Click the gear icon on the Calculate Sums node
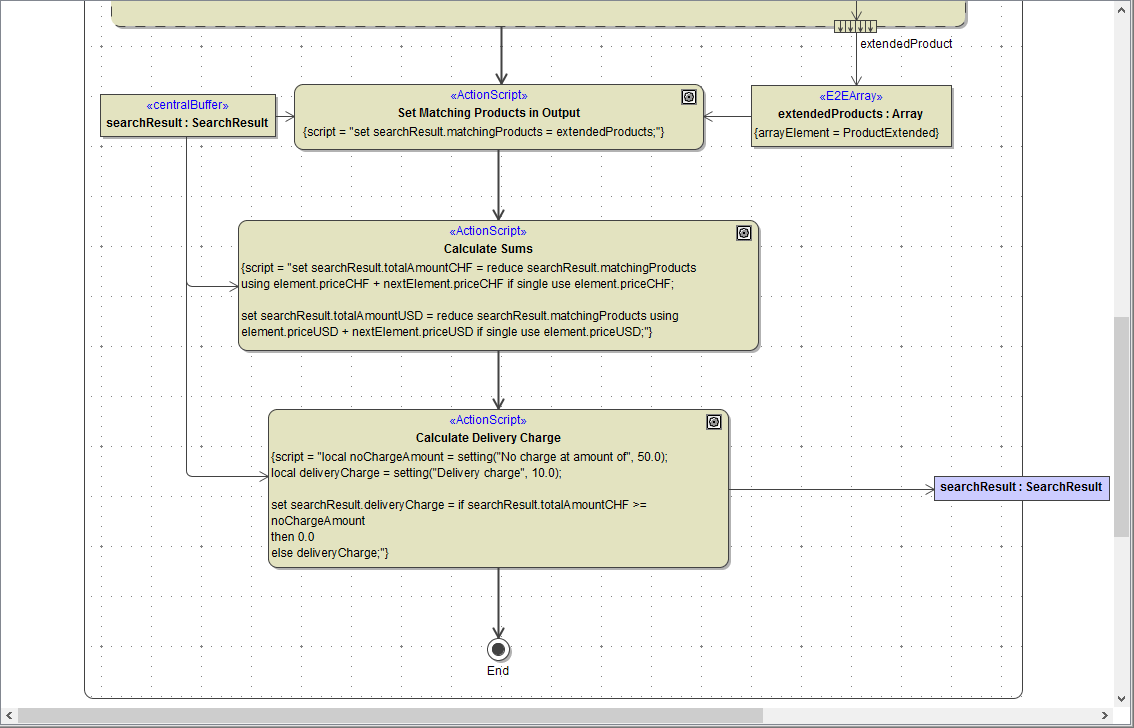Image resolution: width=1134 pixels, height=728 pixels. [744, 232]
